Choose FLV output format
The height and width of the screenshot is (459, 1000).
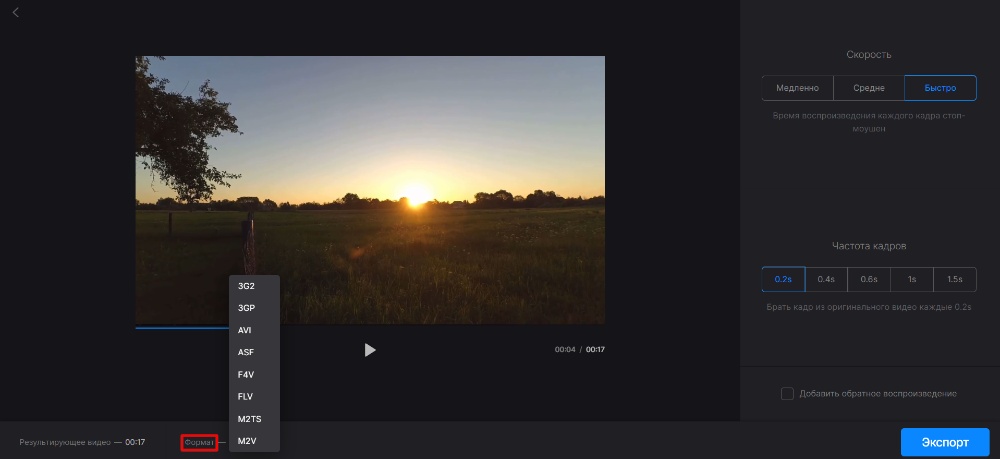click(x=254, y=397)
